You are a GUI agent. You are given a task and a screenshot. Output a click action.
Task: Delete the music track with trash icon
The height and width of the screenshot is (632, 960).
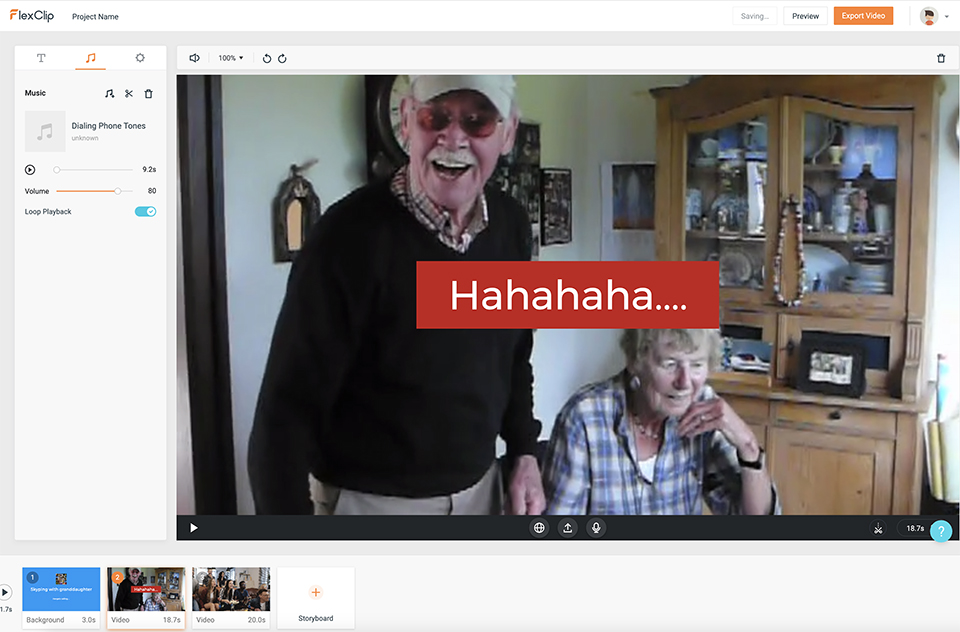click(x=148, y=94)
